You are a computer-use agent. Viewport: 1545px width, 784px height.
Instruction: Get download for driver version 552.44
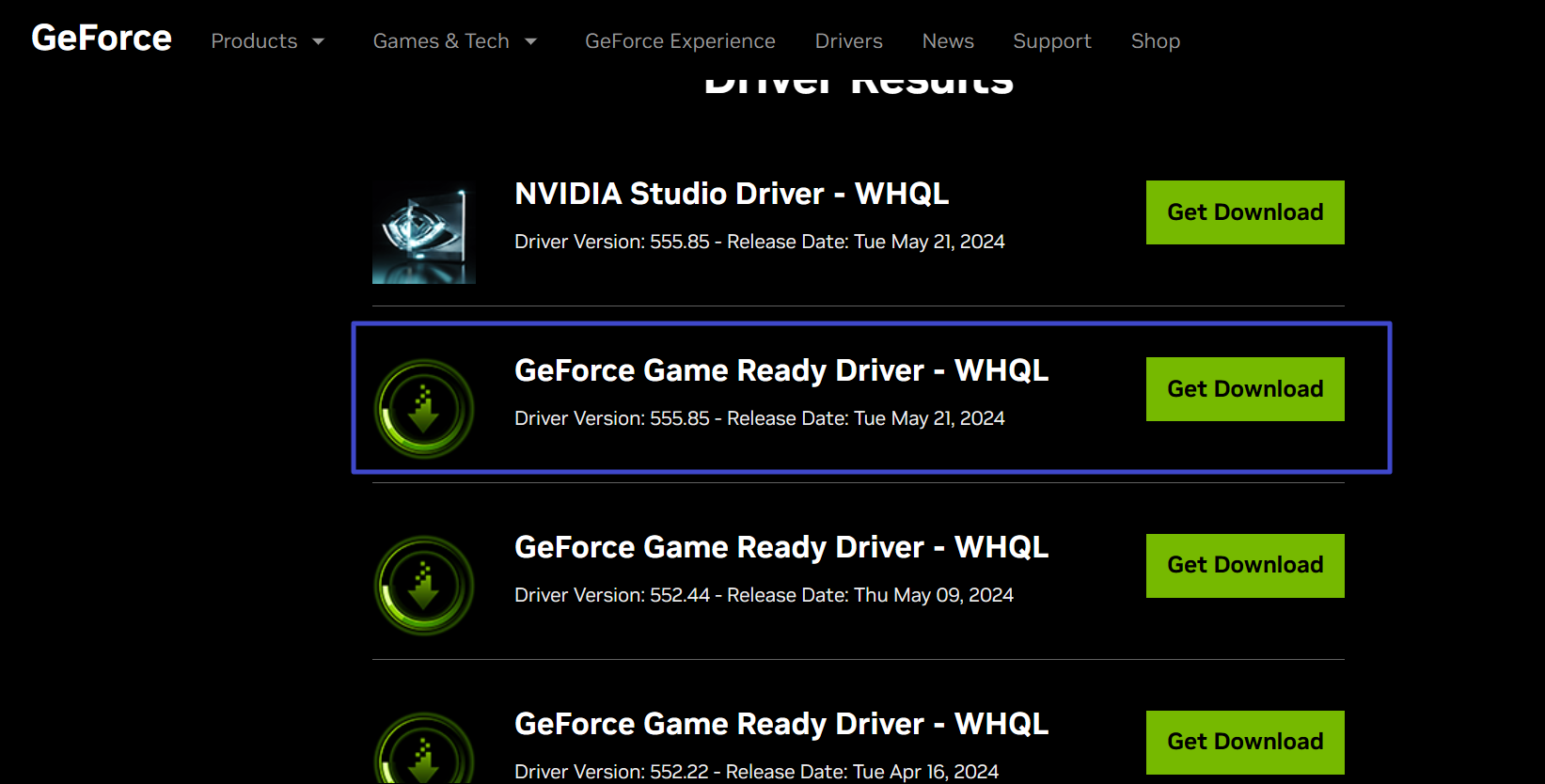[x=1244, y=565]
